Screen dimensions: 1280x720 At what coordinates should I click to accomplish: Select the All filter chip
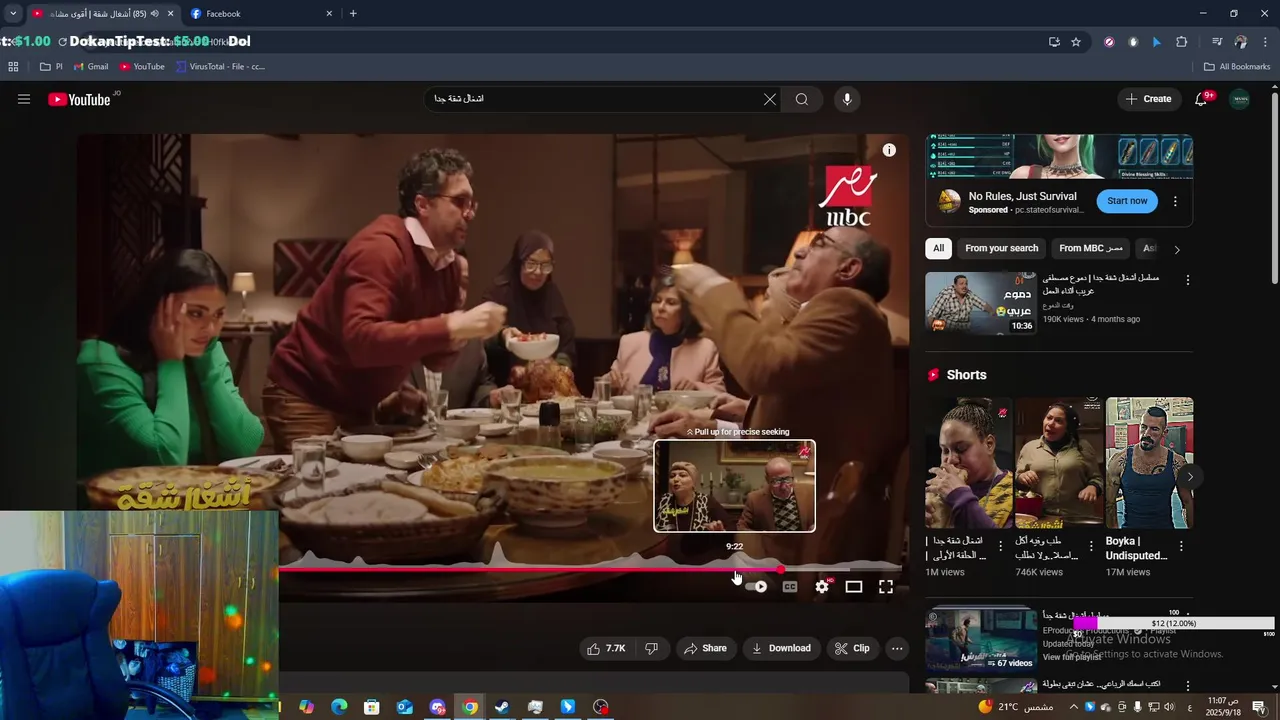[x=938, y=248]
